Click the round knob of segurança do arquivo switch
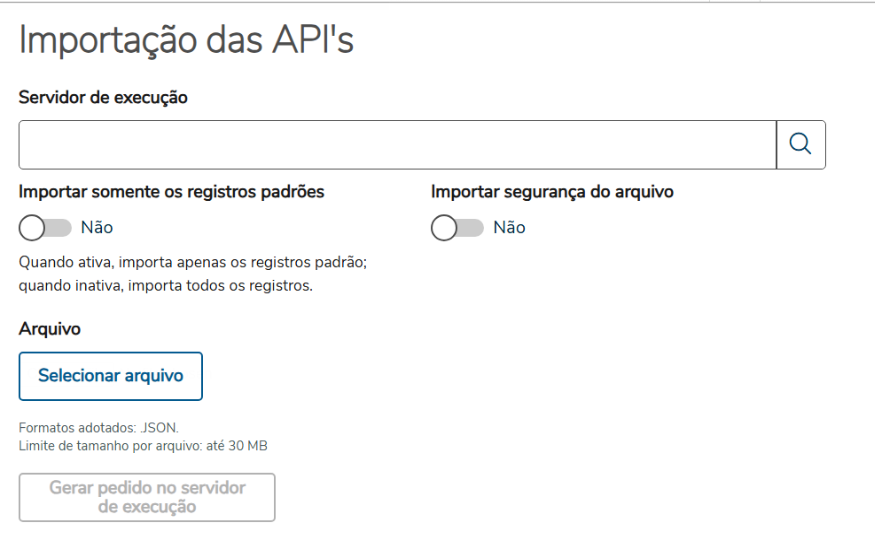 point(444,228)
